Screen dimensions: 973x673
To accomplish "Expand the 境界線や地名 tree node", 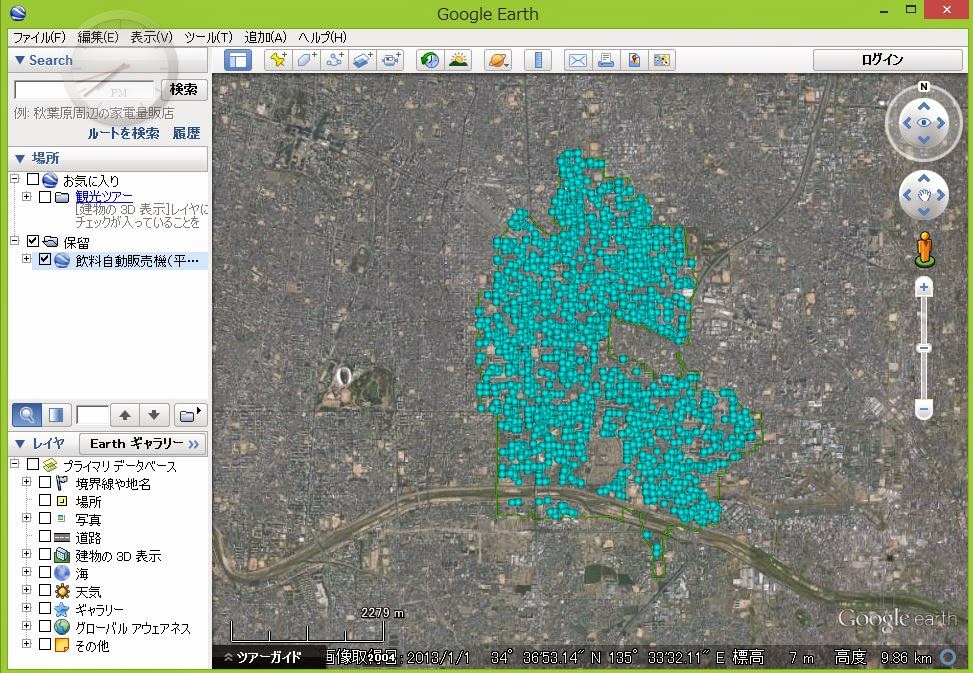I will 26,482.
